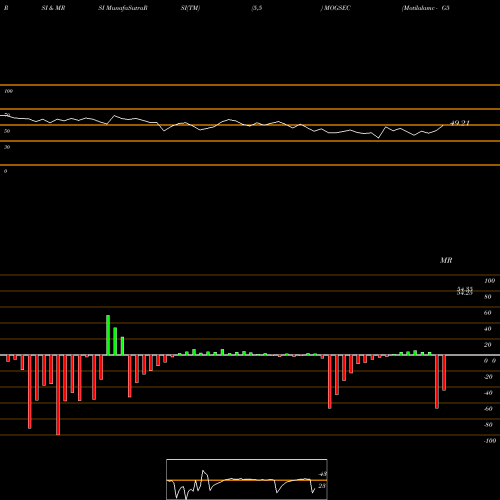Click the -100 label on MR axis
500x500 pixels.
point(490,441)
